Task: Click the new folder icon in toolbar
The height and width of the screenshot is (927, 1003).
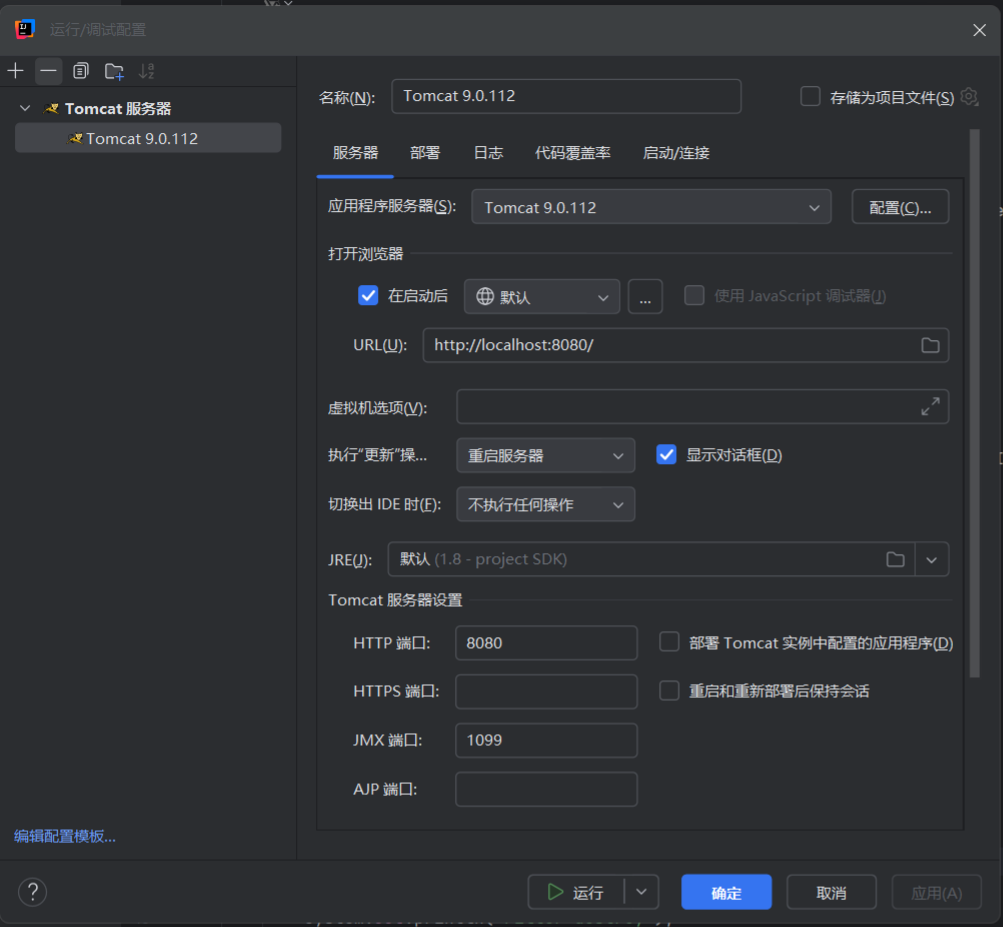Action: [114, 71]
